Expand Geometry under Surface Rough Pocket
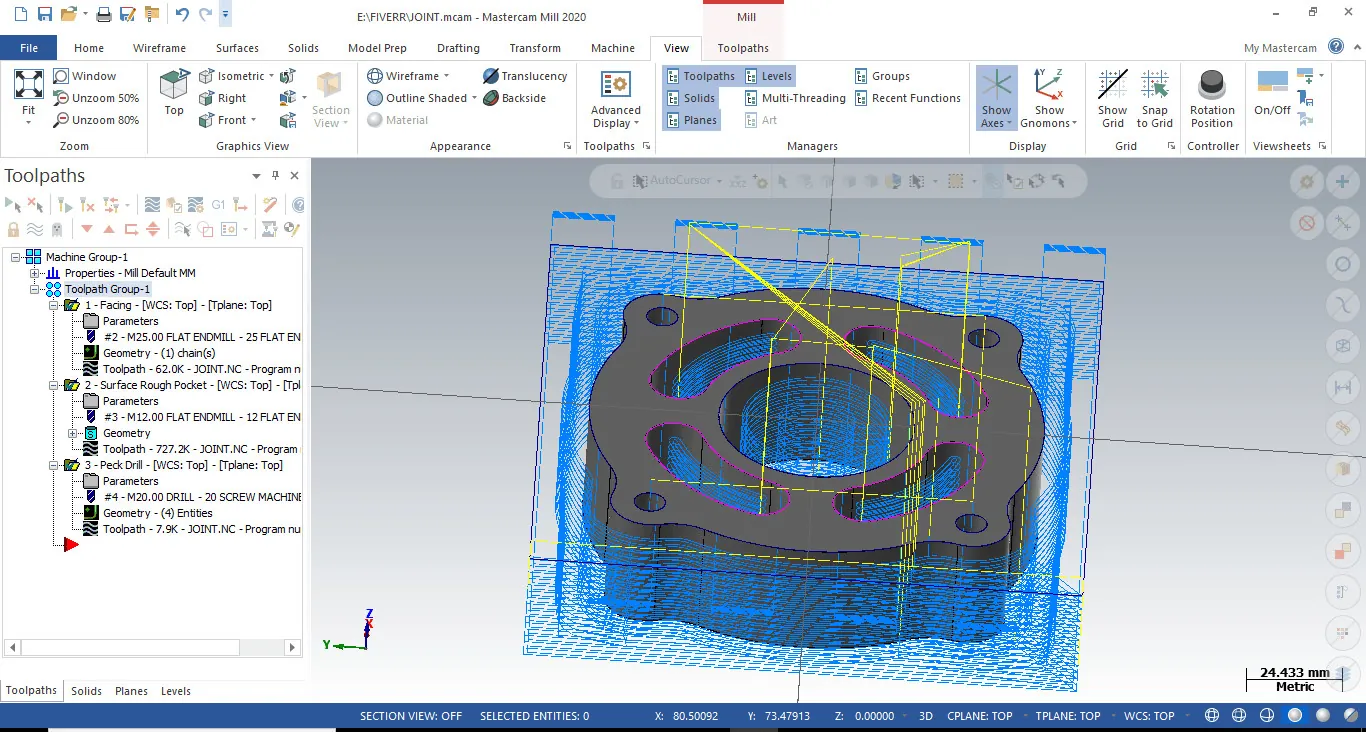 coord(73,433)
